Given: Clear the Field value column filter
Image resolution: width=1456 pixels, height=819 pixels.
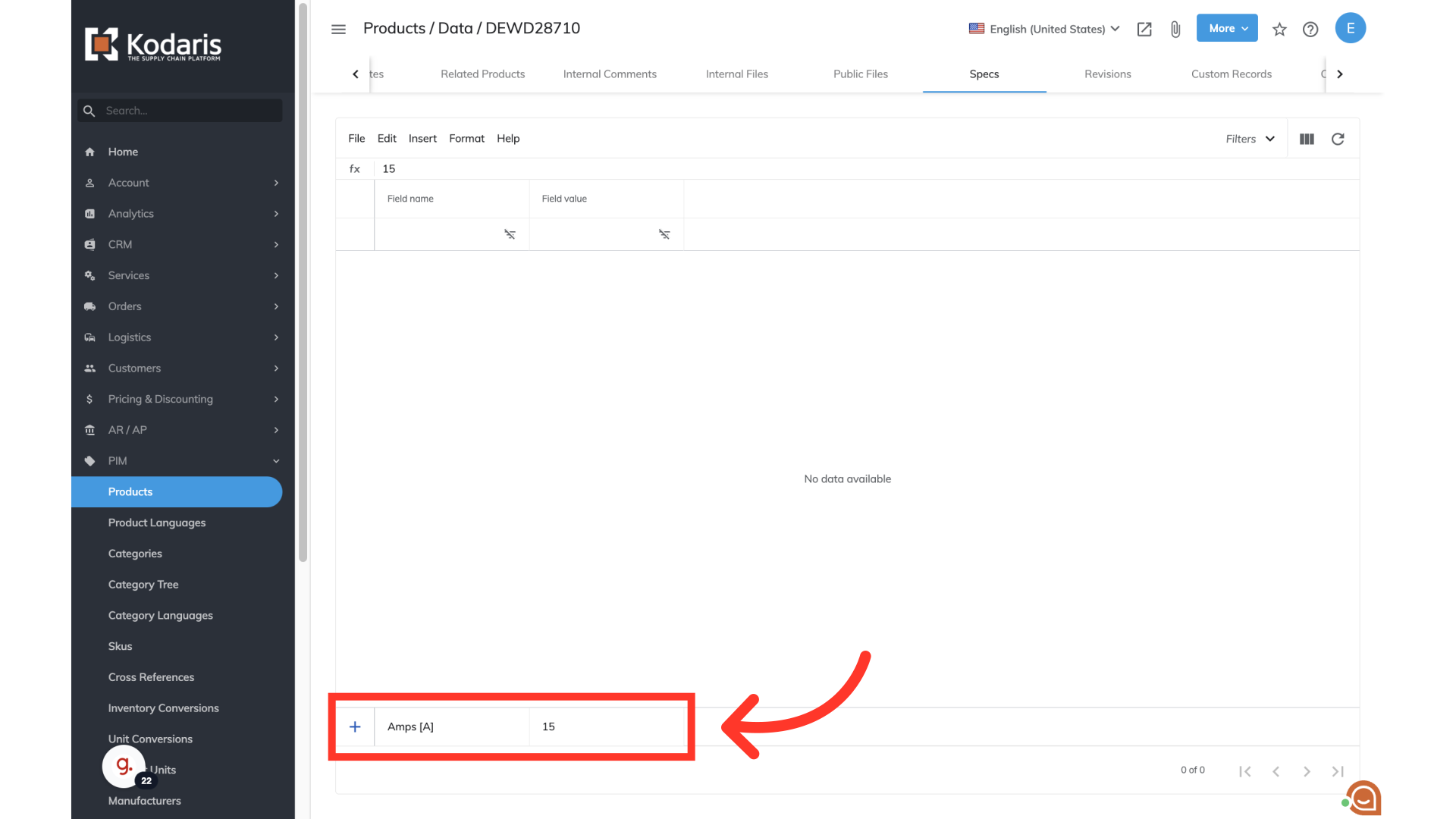Looking at the screenshot, I should (x=664, y=234).
